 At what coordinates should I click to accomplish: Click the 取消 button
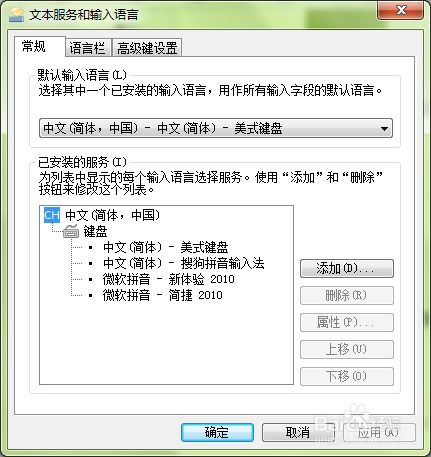[x=298, y=432]
